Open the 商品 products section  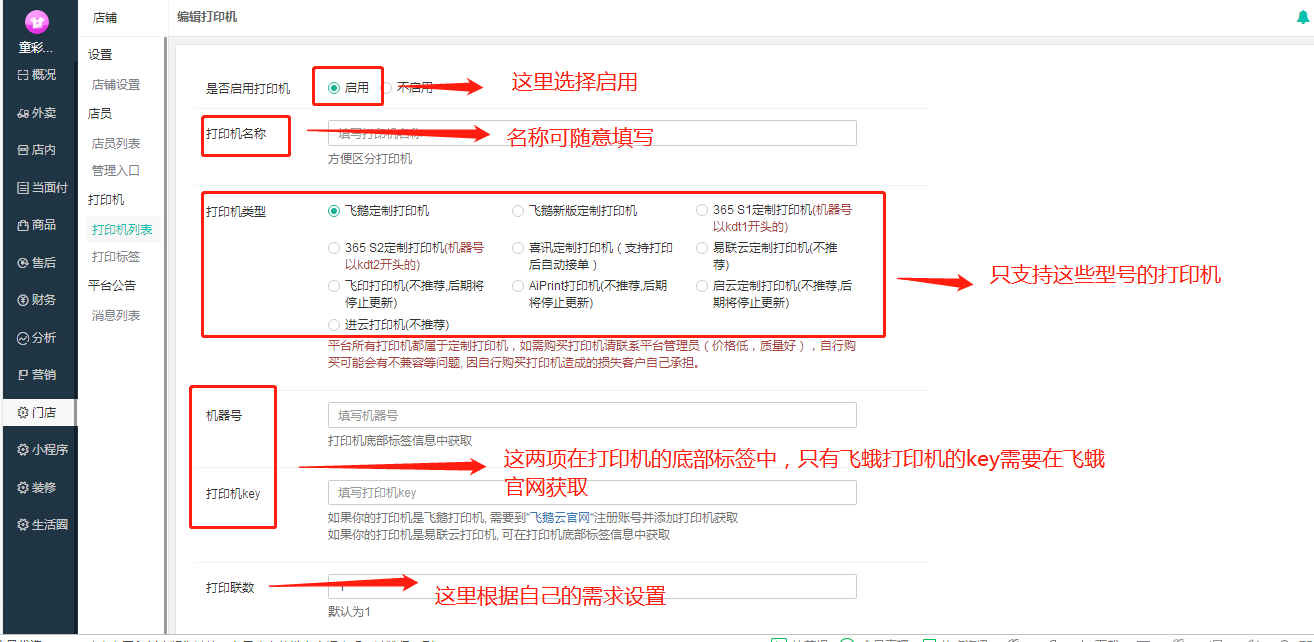(37, 225)
